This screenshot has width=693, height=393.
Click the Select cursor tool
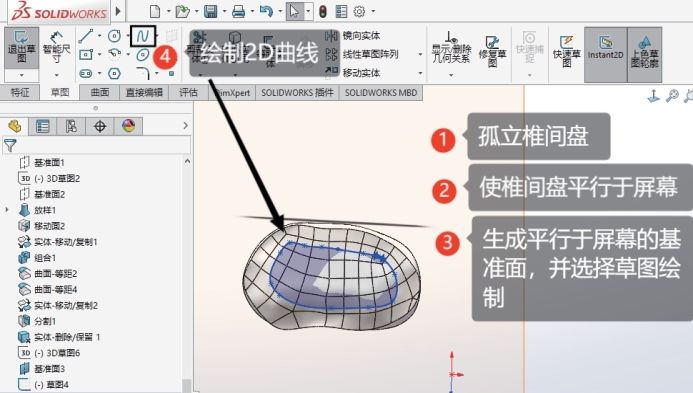pos(294,11)
